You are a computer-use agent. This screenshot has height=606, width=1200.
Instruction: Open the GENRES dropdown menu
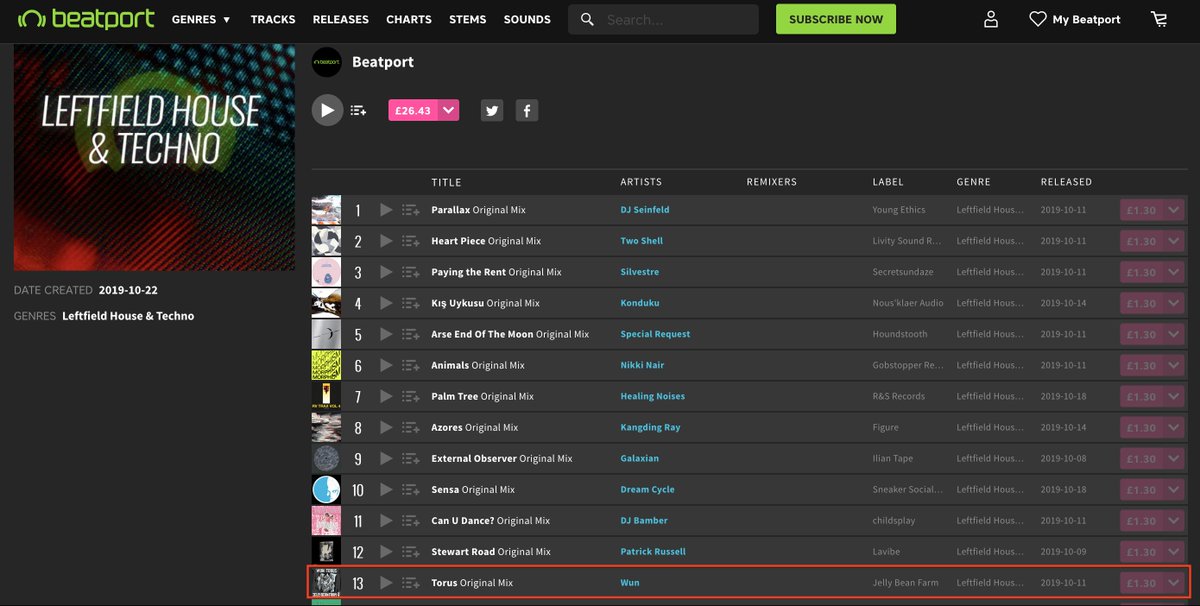pyautogui.click(x=201, y=19)
